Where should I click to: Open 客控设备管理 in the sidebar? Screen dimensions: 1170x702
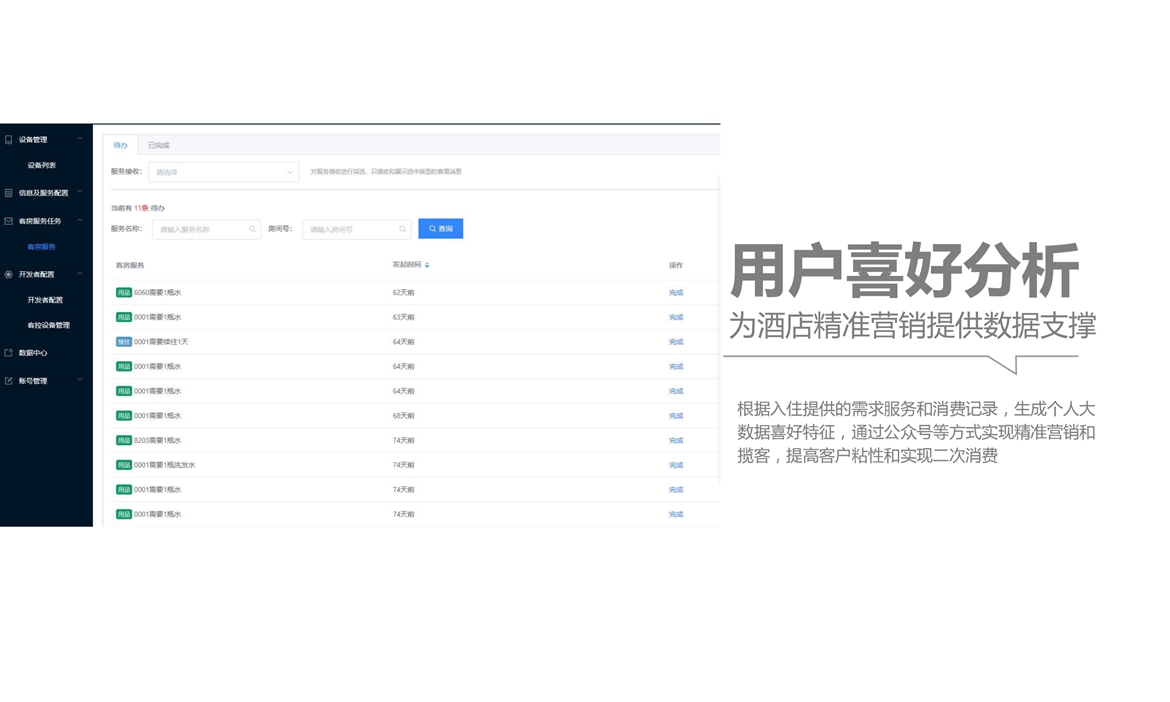click(48, 326)
